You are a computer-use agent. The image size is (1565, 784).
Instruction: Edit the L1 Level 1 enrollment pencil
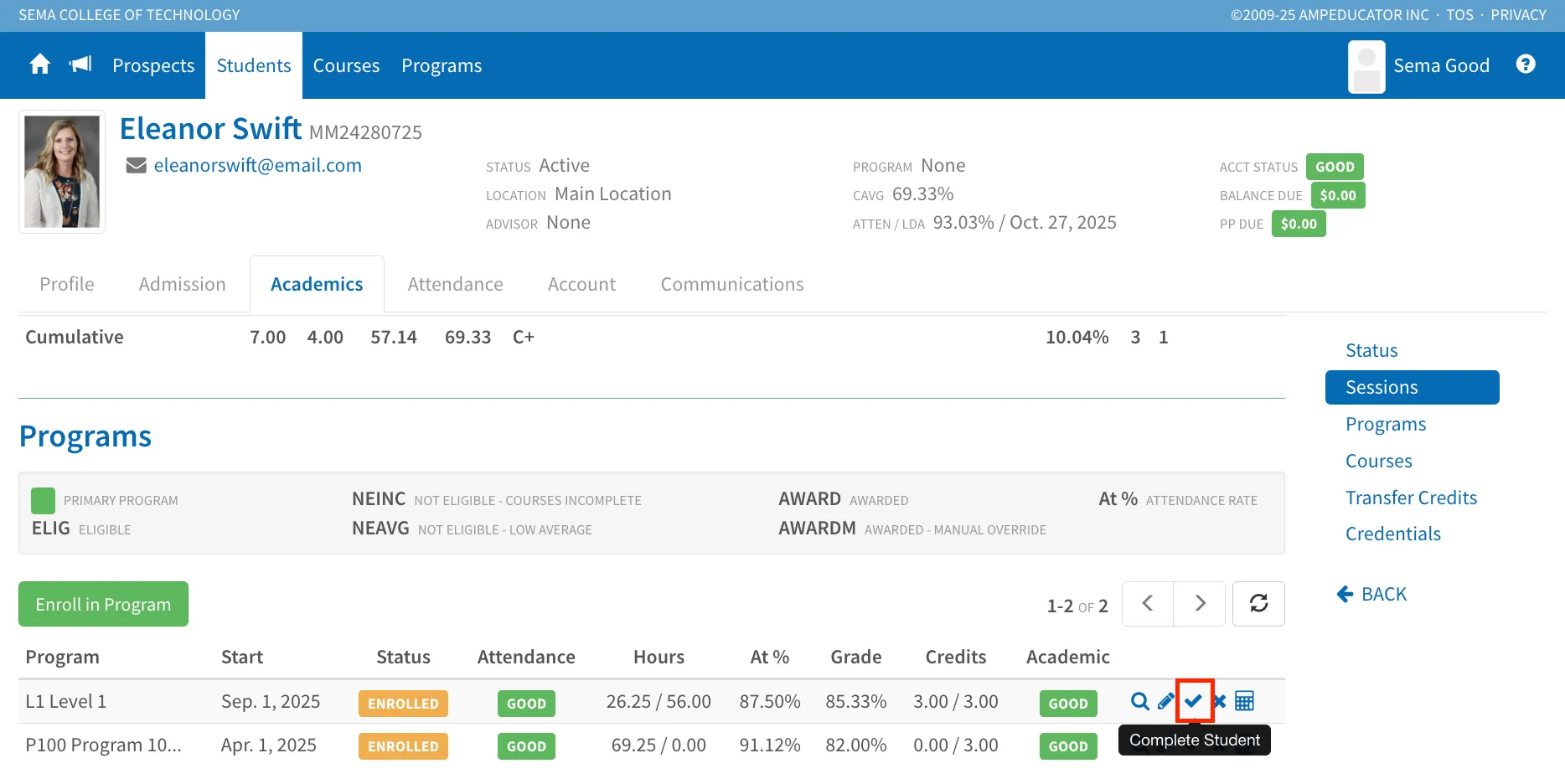tap(1165, 701)
